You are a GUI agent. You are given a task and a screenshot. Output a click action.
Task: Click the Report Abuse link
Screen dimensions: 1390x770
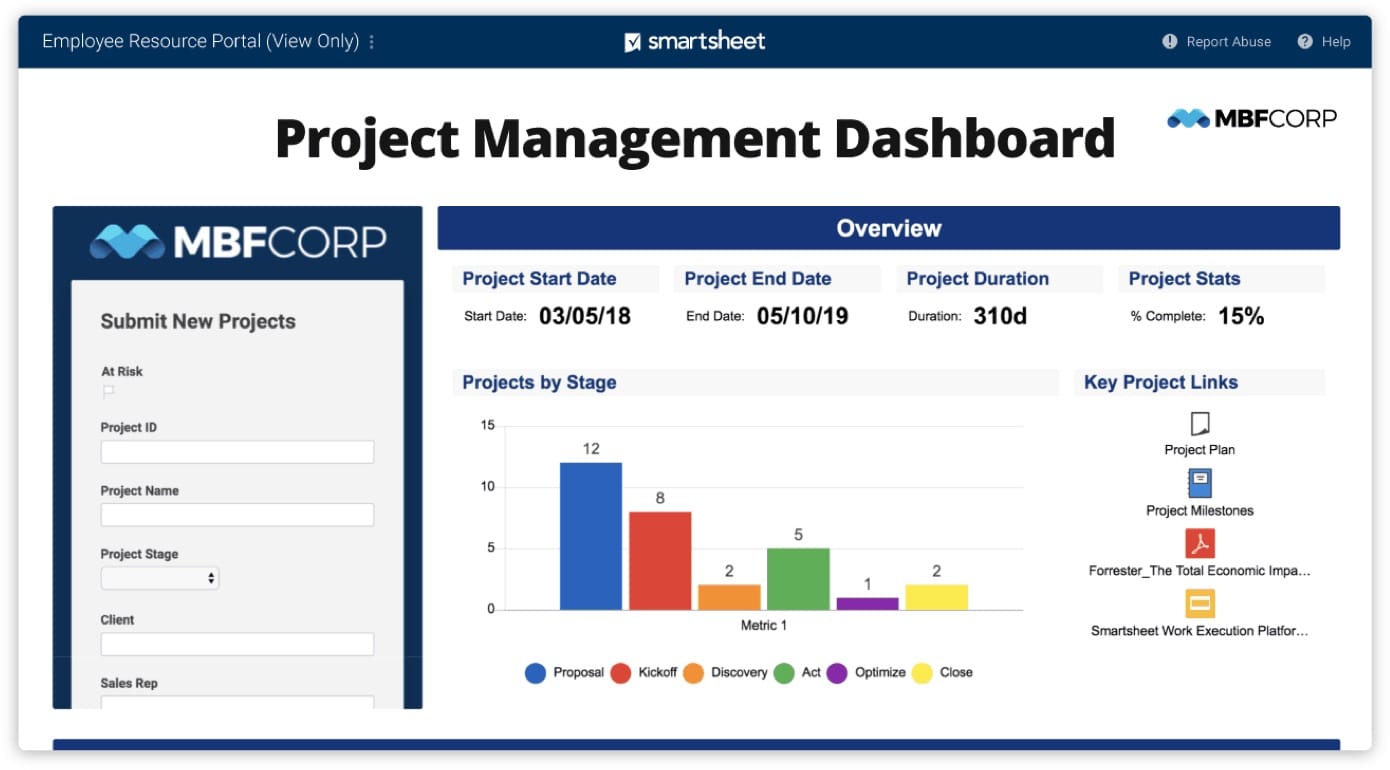tap(1228, 42)
